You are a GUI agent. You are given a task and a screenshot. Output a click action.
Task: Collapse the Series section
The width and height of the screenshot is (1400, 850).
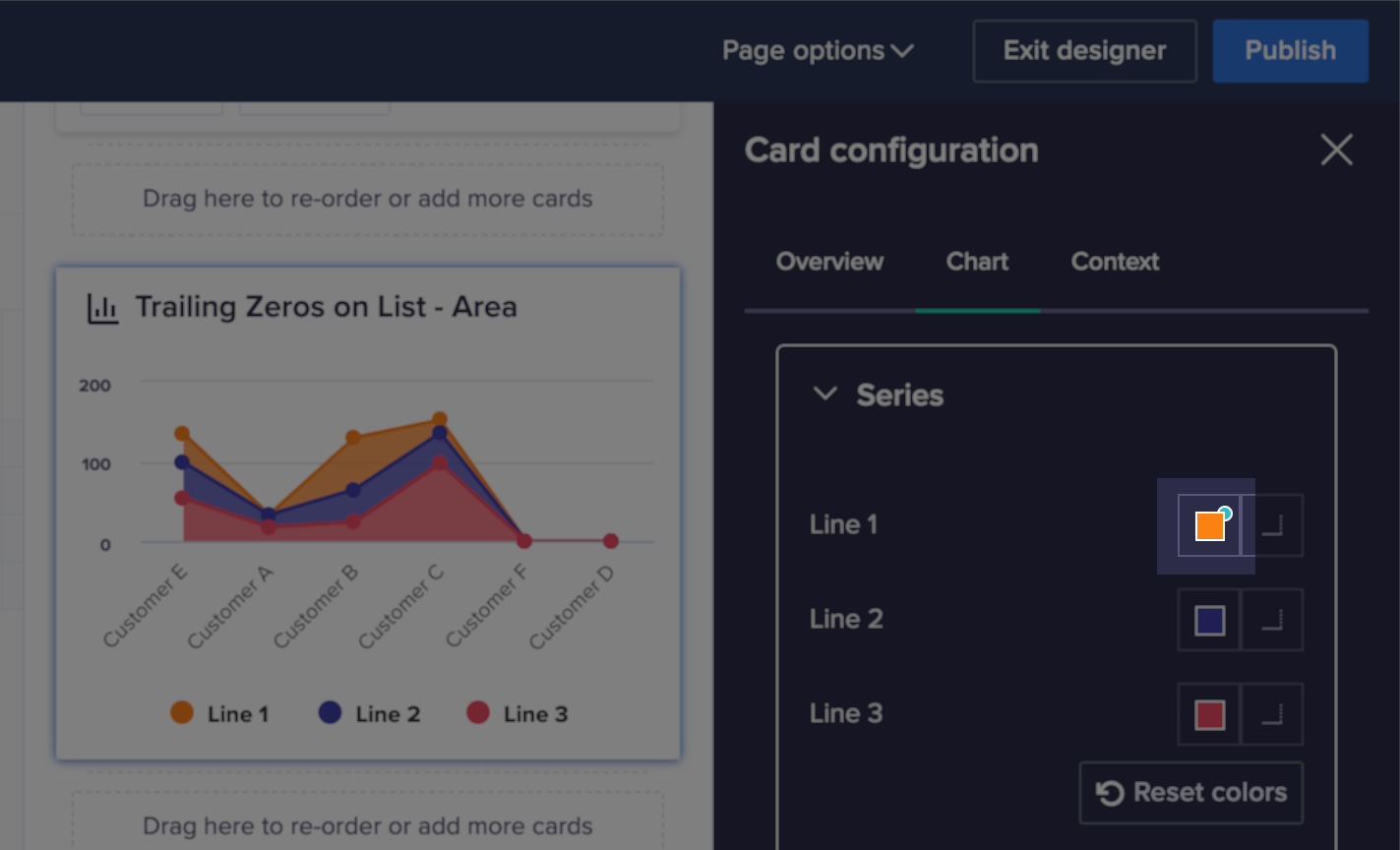tap(824, 395)
